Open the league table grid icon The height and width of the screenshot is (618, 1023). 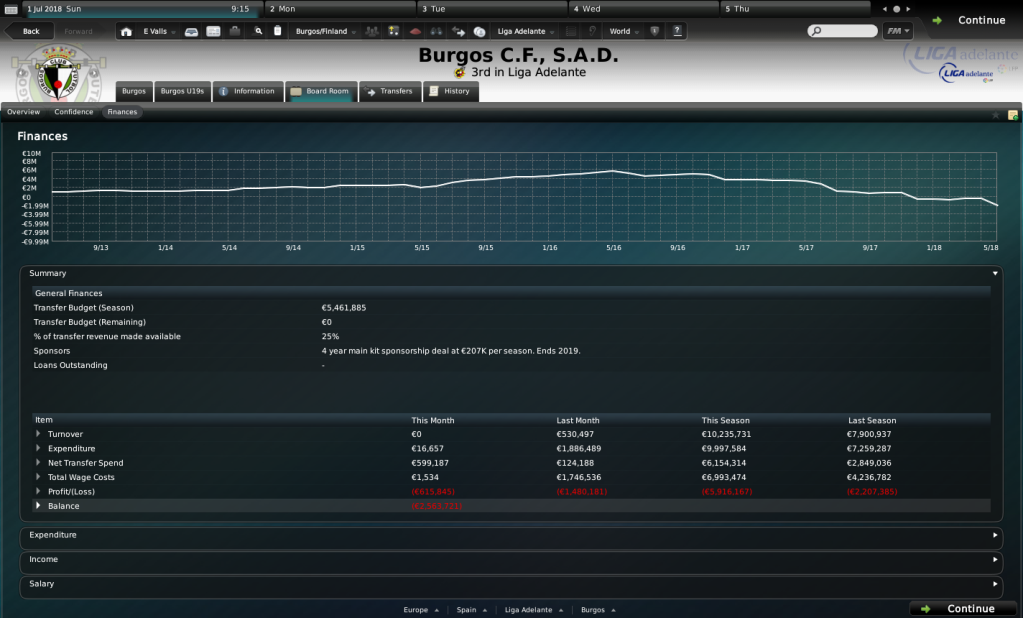(571, 31)
